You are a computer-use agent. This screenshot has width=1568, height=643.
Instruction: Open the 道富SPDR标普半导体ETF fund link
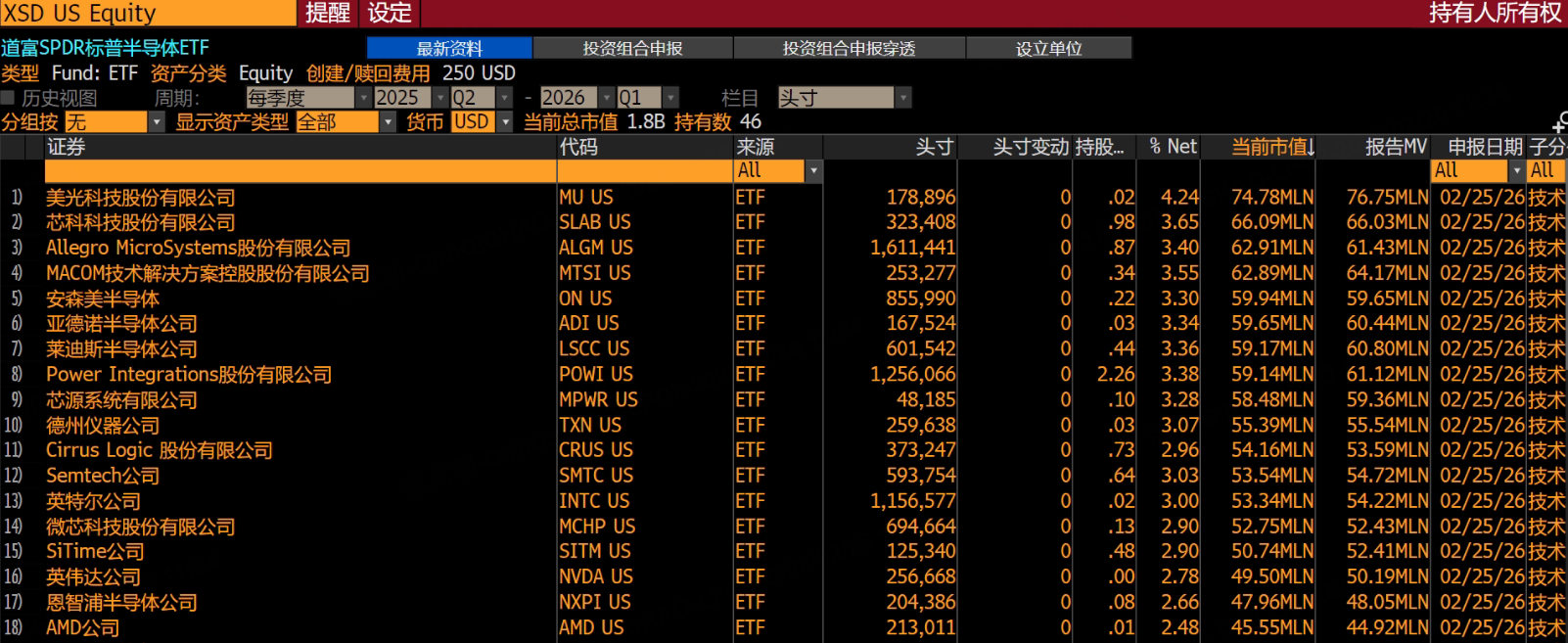[105, 48]
